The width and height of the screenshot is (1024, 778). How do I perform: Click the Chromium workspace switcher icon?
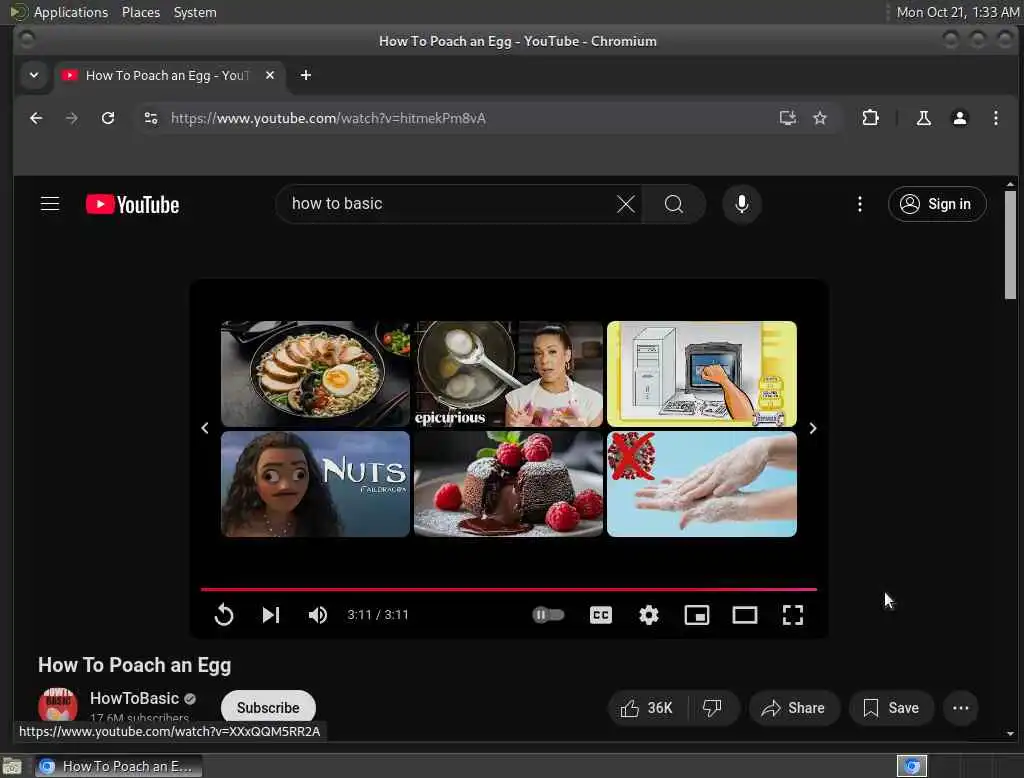pos(912,766)
